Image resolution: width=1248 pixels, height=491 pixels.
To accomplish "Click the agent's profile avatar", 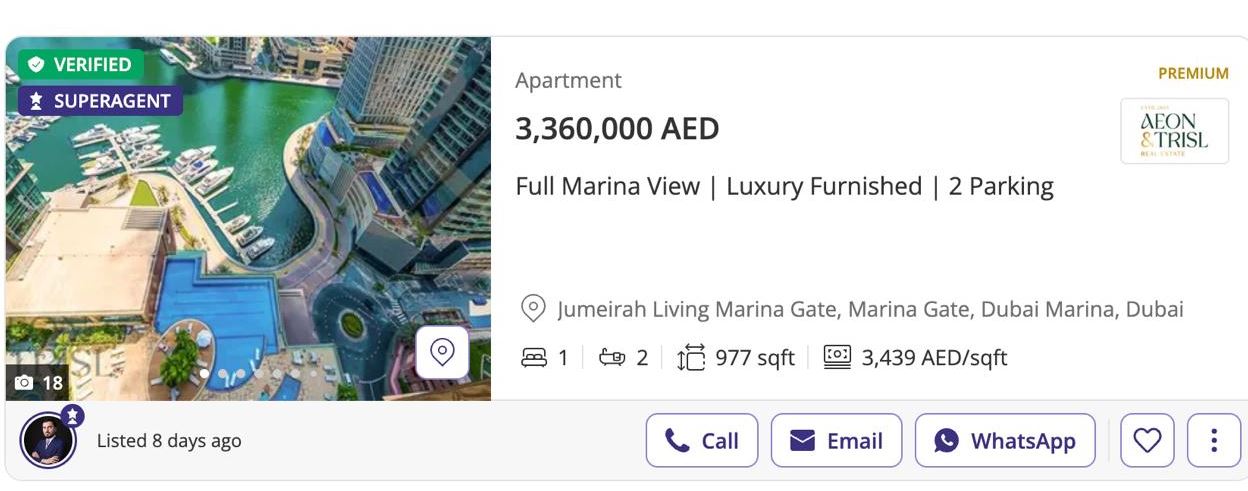I will pos(48,440).
